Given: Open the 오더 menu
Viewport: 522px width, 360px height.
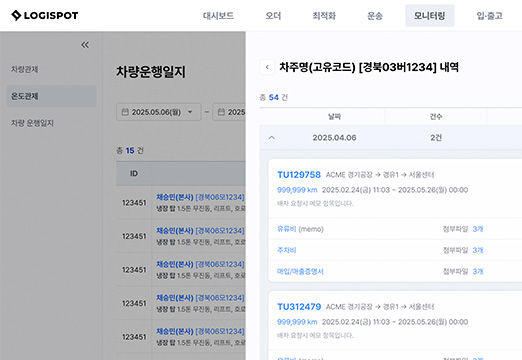Looking at the screenshot, I should pos(273,16).
